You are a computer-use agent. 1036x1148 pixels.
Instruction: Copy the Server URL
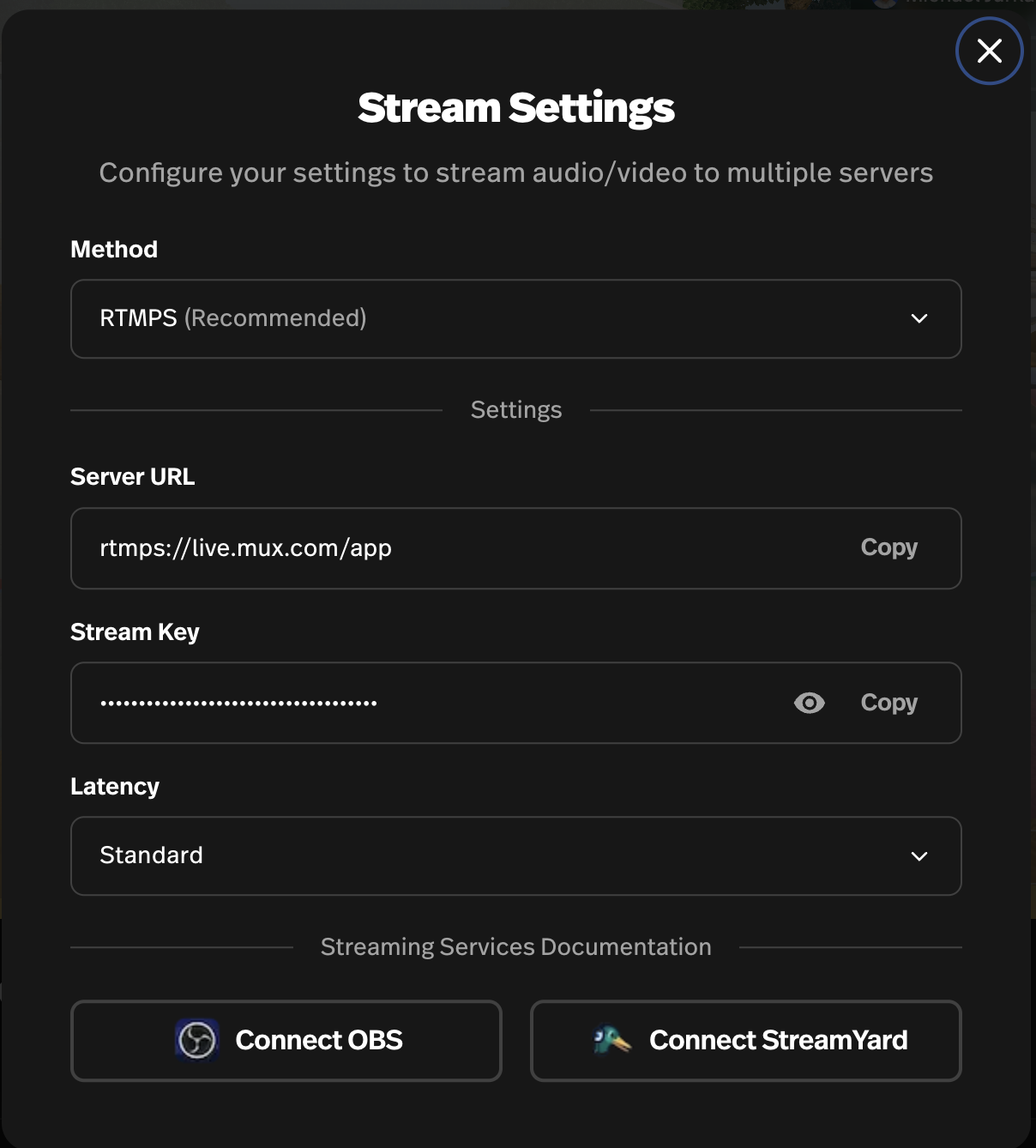(x=888, y=547)
